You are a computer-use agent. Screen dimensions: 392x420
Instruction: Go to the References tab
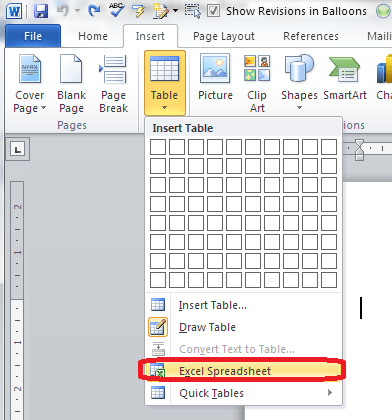point(311,36)
